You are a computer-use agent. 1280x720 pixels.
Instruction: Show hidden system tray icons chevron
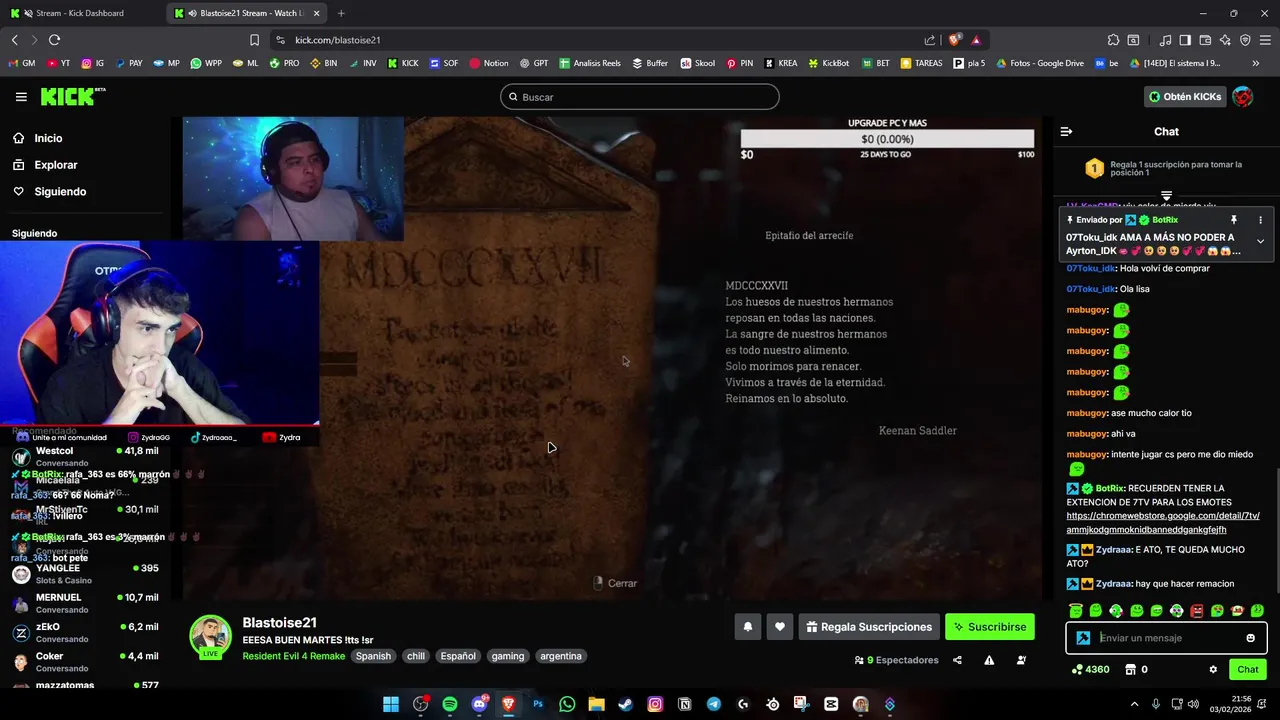(x=1134, y=704)
